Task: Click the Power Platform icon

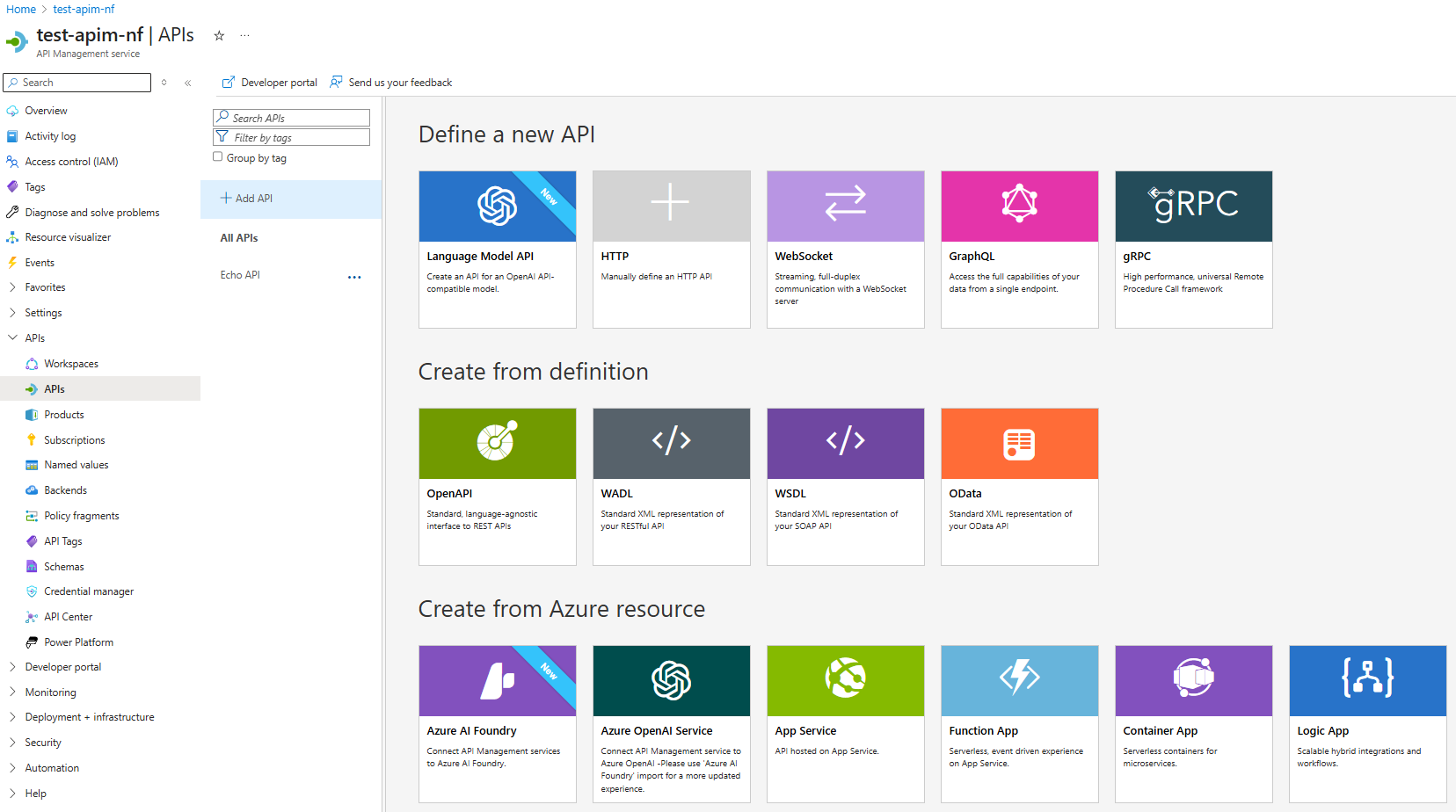Action: pyautogui.click(x=32, y=642)
